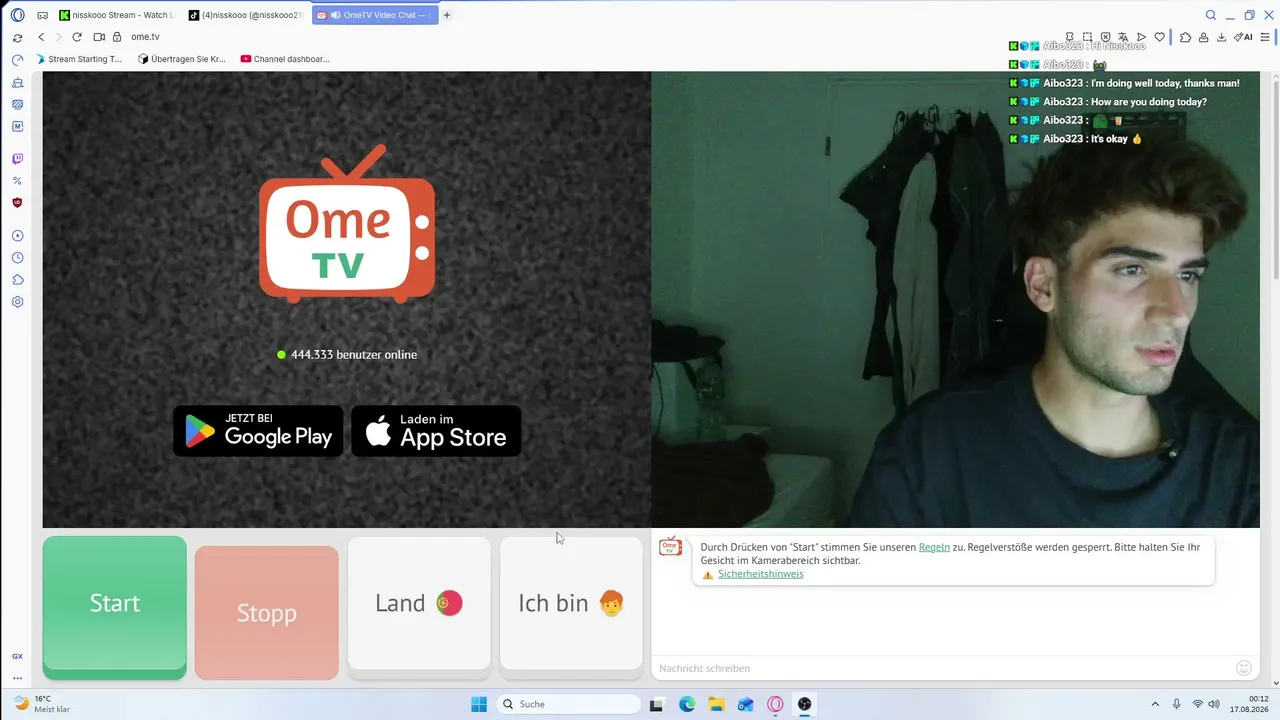1280x720 pixels.
Task: Take a snapshot with the dashed-square icon
Action: tap(1087, 37)
